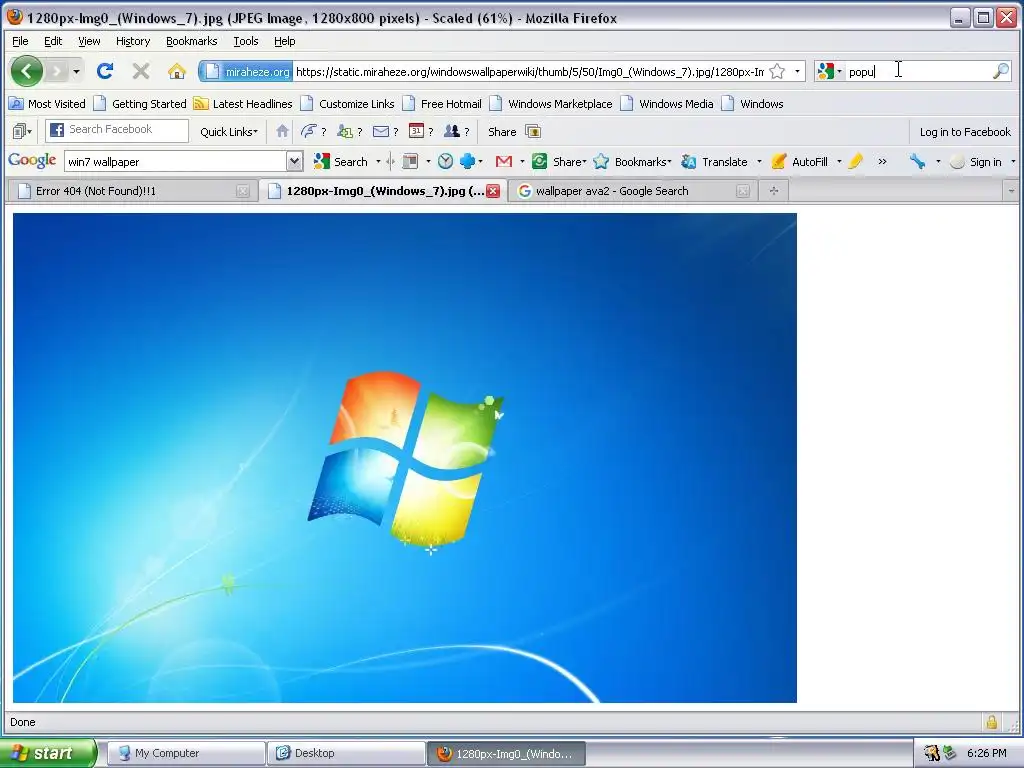Click the Home icon in navigation bar
The image size is (1024, 768).
(176, 71)
